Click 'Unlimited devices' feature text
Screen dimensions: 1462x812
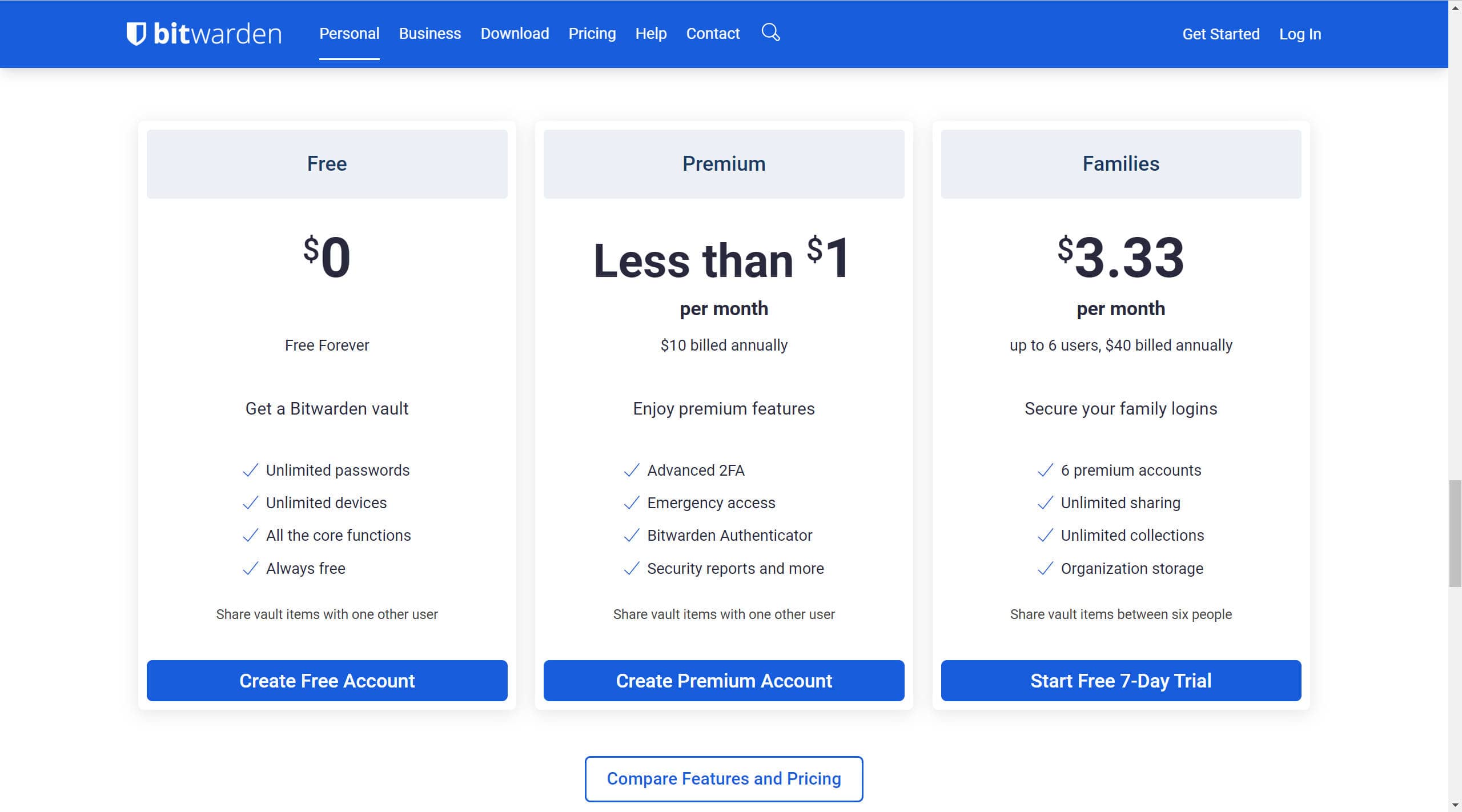point(326,503)
